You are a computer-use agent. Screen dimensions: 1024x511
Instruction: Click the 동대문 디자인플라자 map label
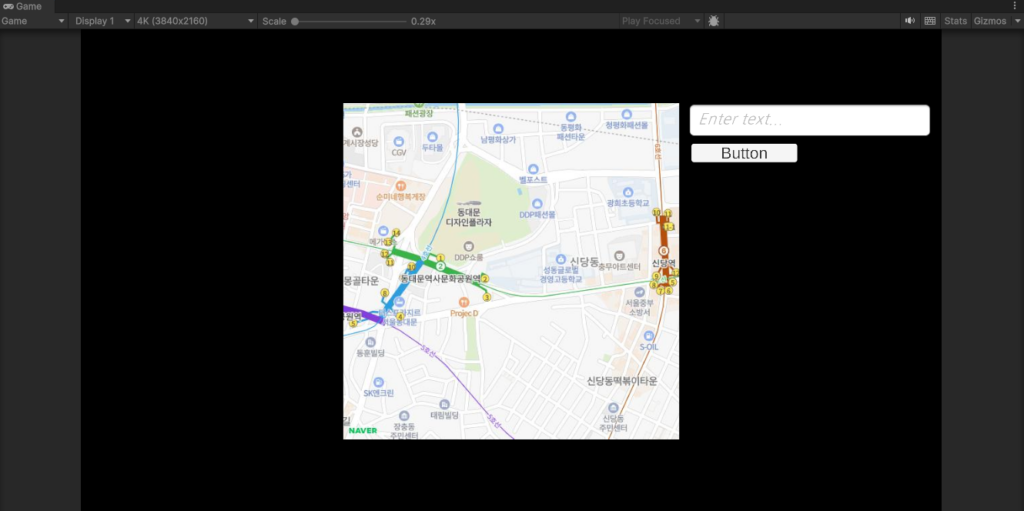(x=468, y=218)
